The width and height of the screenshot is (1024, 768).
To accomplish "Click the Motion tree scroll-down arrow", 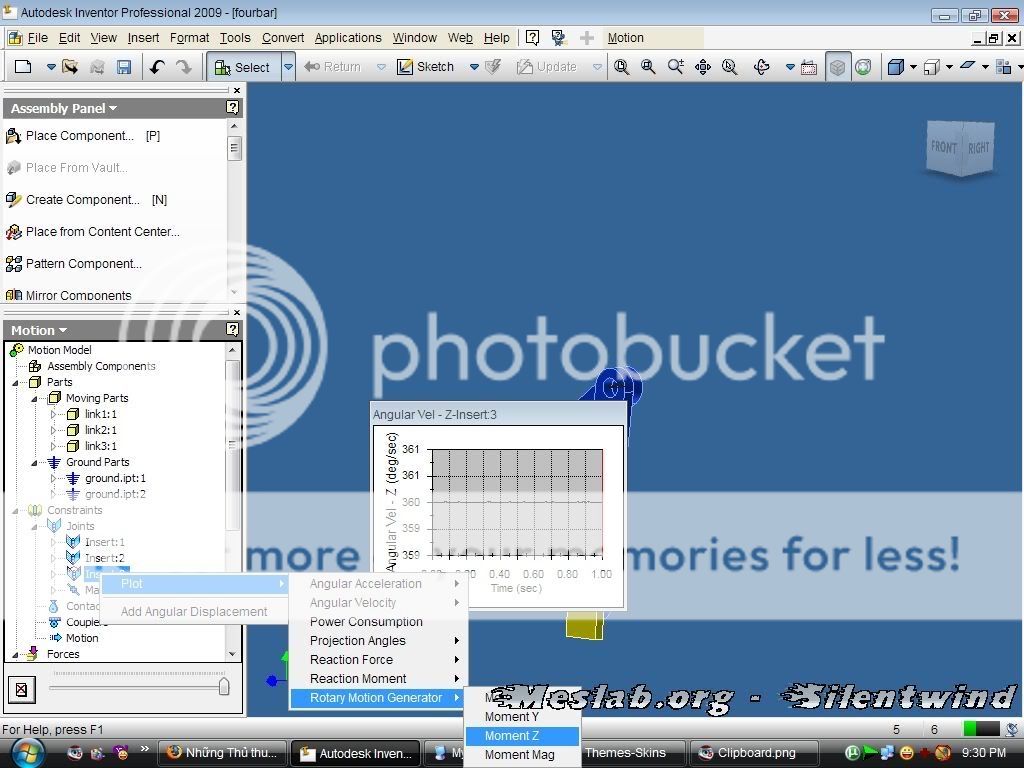I will tap(232, 654).
